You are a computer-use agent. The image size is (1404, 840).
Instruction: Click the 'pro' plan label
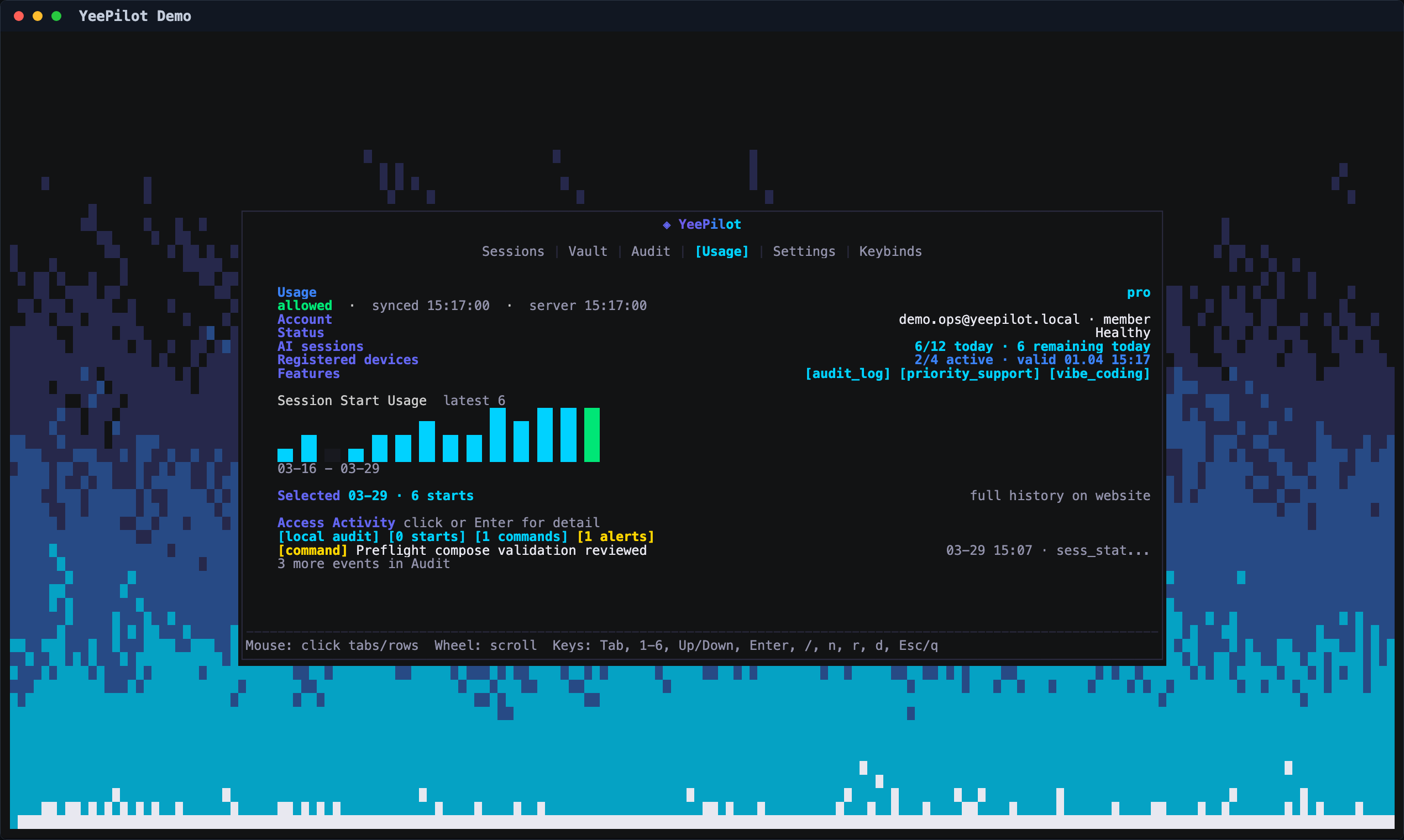(x=1139, y=293)
